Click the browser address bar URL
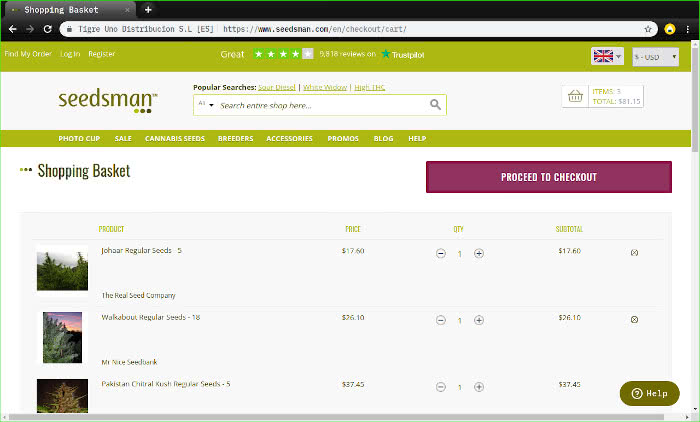The width and height of the screenshot is (700, 422). tap(315, 29)
